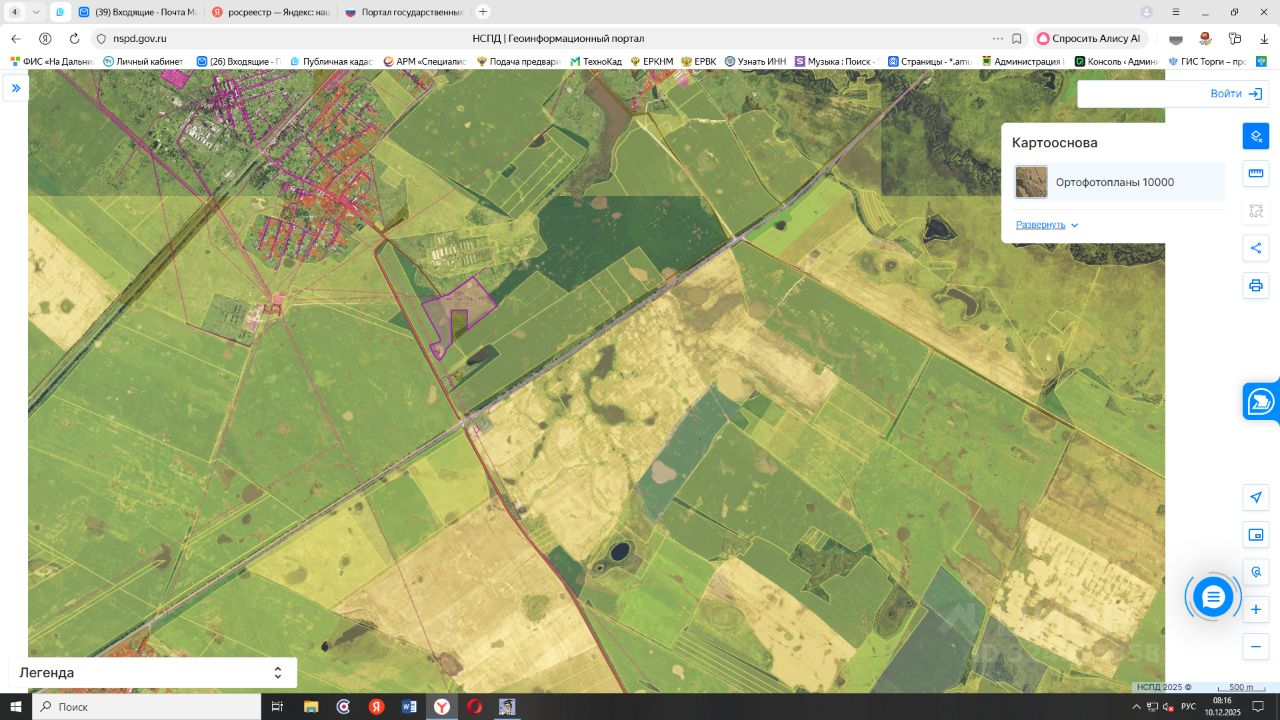Select the ruler measurement tool
The height and width of the screenshot is (720, 1280).
1256,173
